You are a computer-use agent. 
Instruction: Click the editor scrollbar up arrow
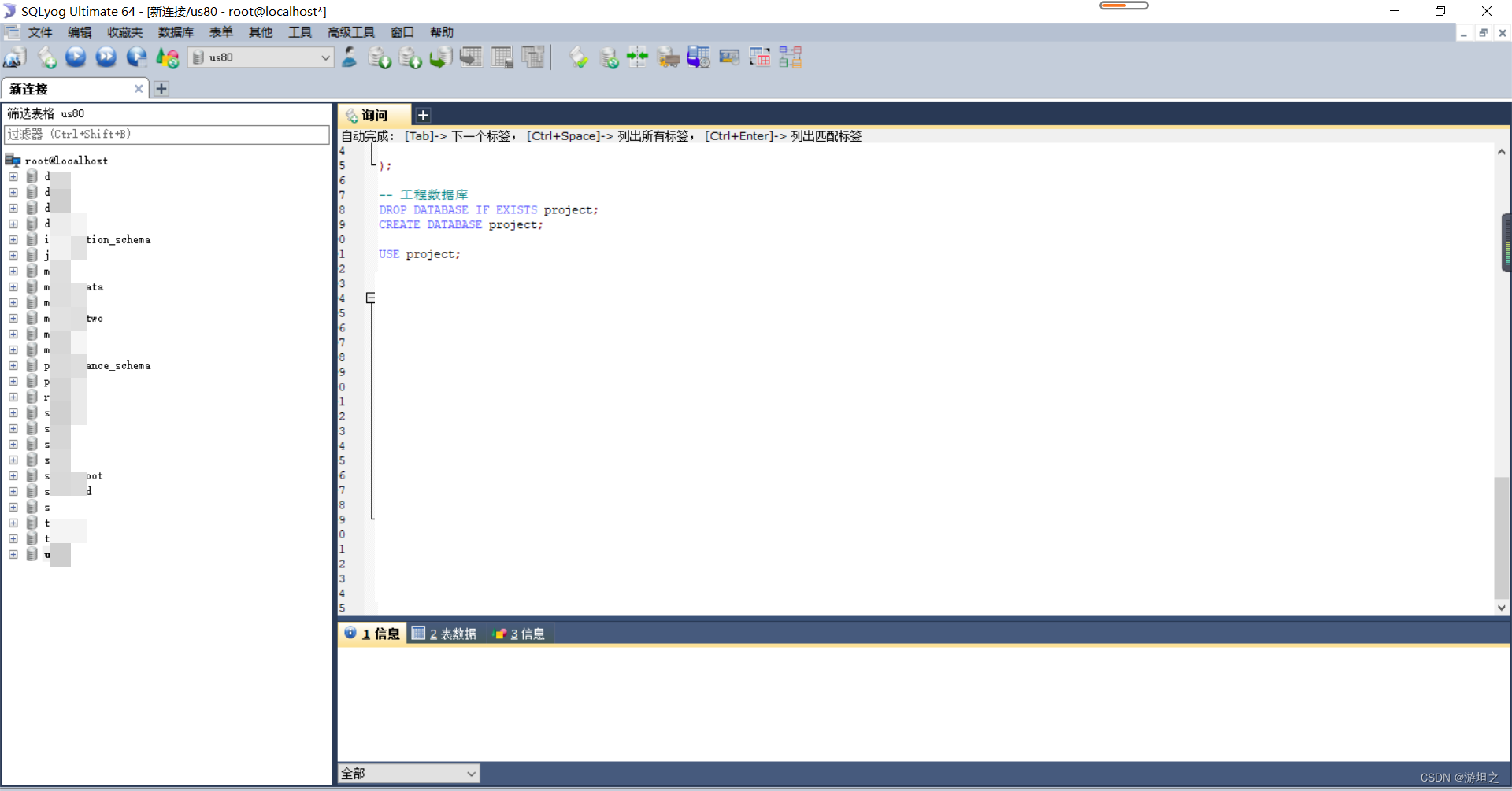click(x=1502, y=152)
